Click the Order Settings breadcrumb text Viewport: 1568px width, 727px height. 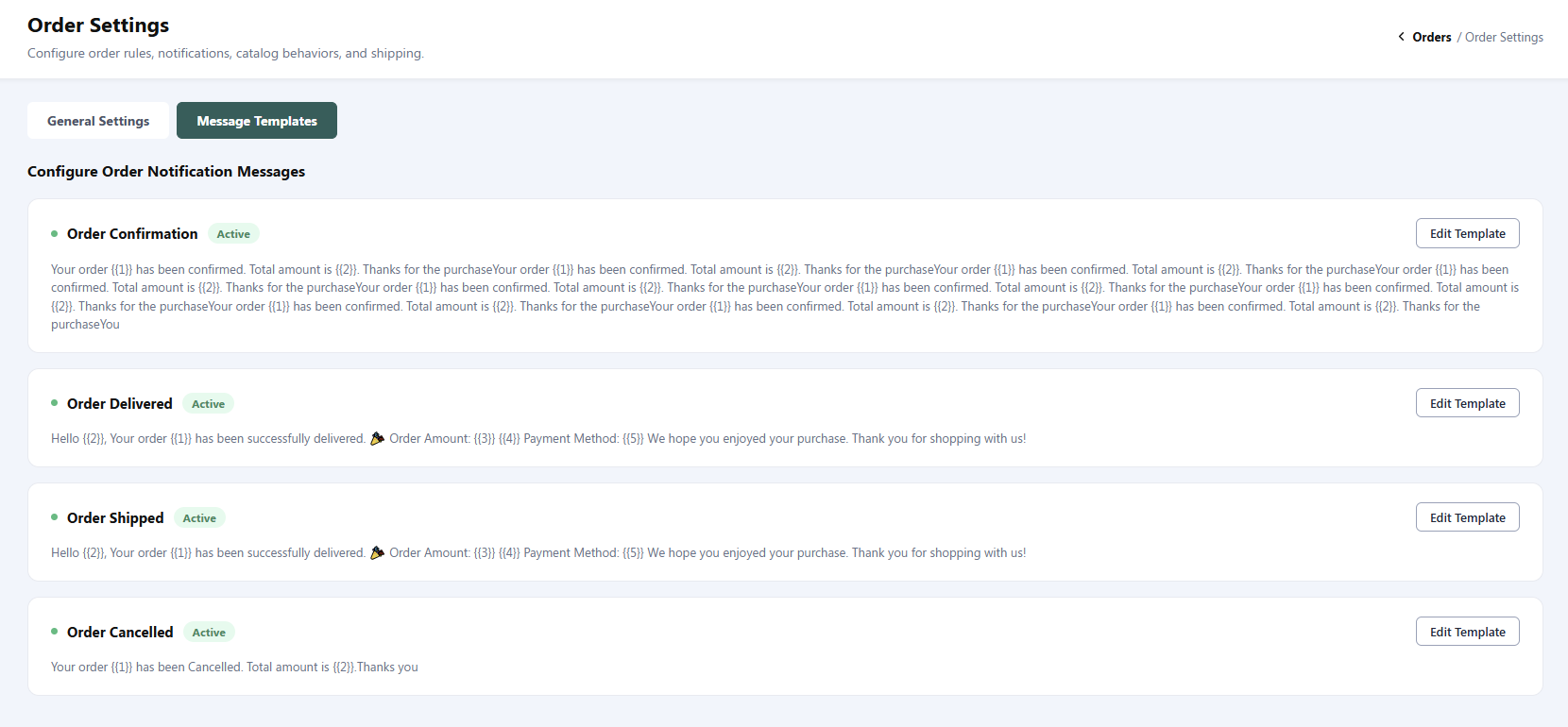[1504, 37]
